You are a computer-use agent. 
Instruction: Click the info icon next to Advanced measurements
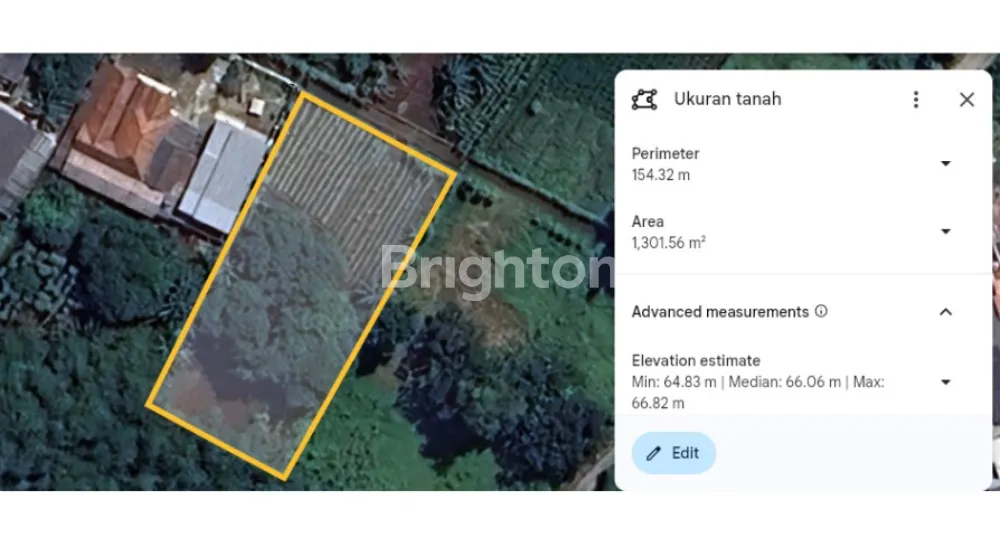821,311
